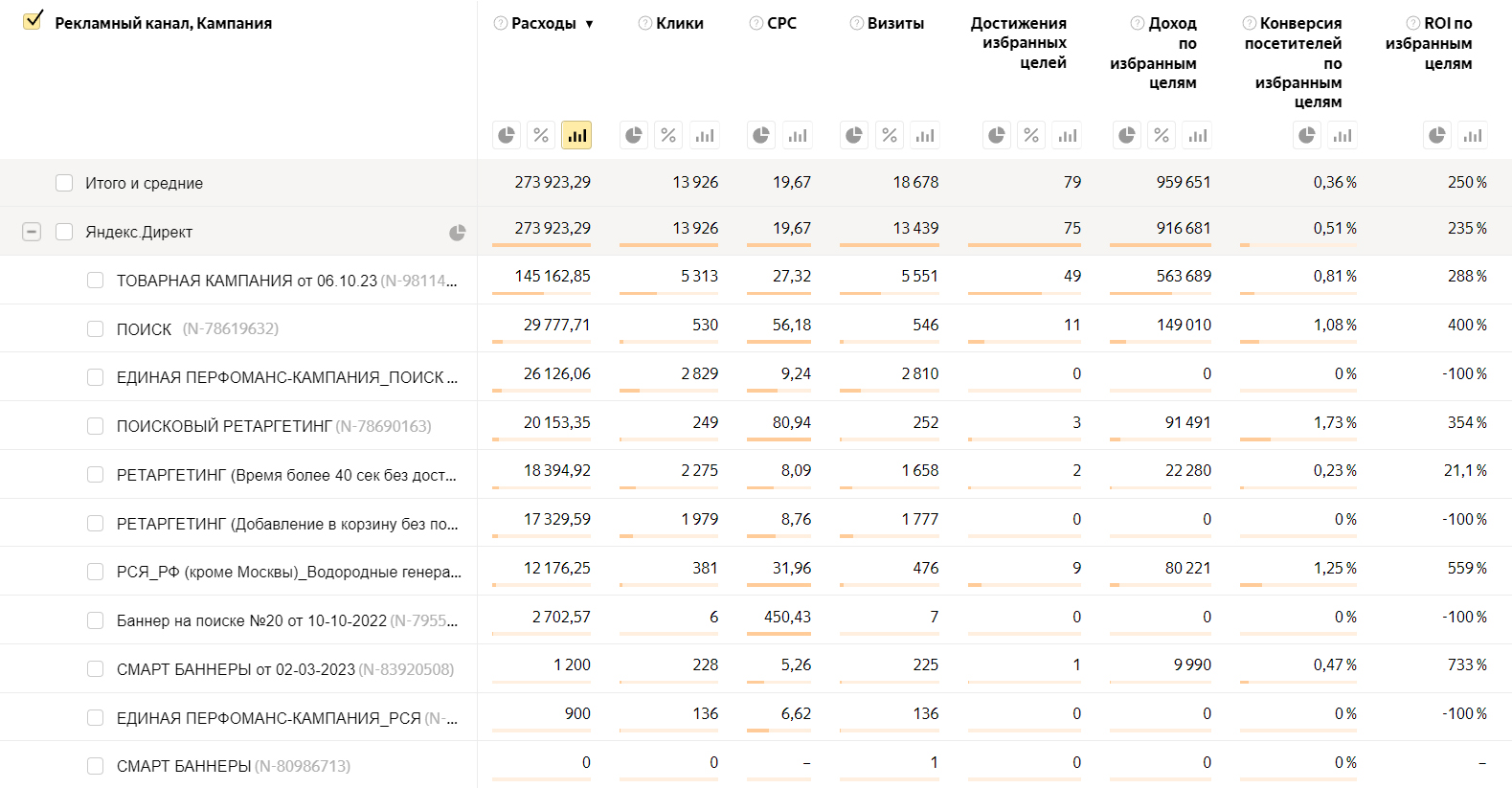1512x788 pixels.
Task: Click ROI value 559 %
Action: click(x=1467, y=568)
